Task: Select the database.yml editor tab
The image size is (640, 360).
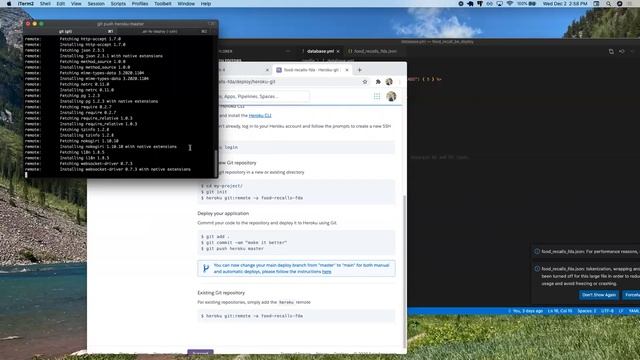Action: click(320, 51)
